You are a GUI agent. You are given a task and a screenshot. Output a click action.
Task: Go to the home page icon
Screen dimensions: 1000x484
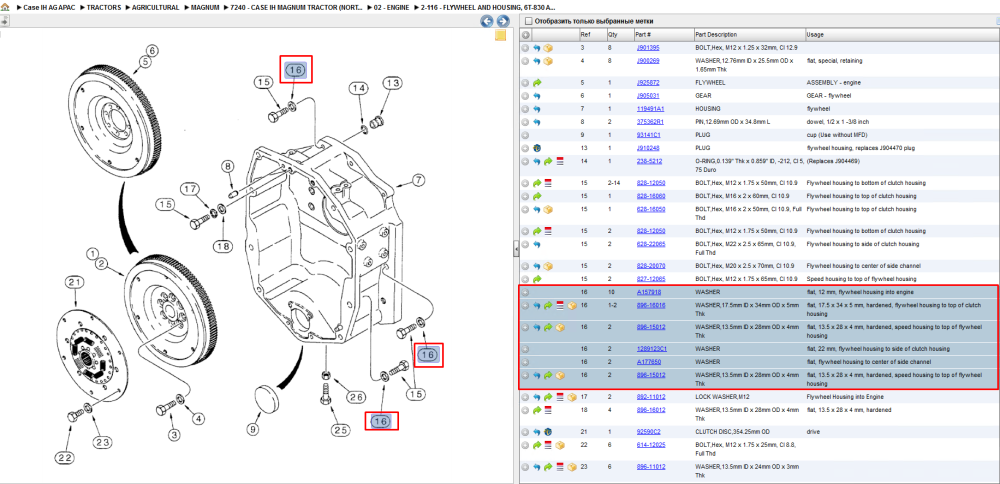point(5,8)
